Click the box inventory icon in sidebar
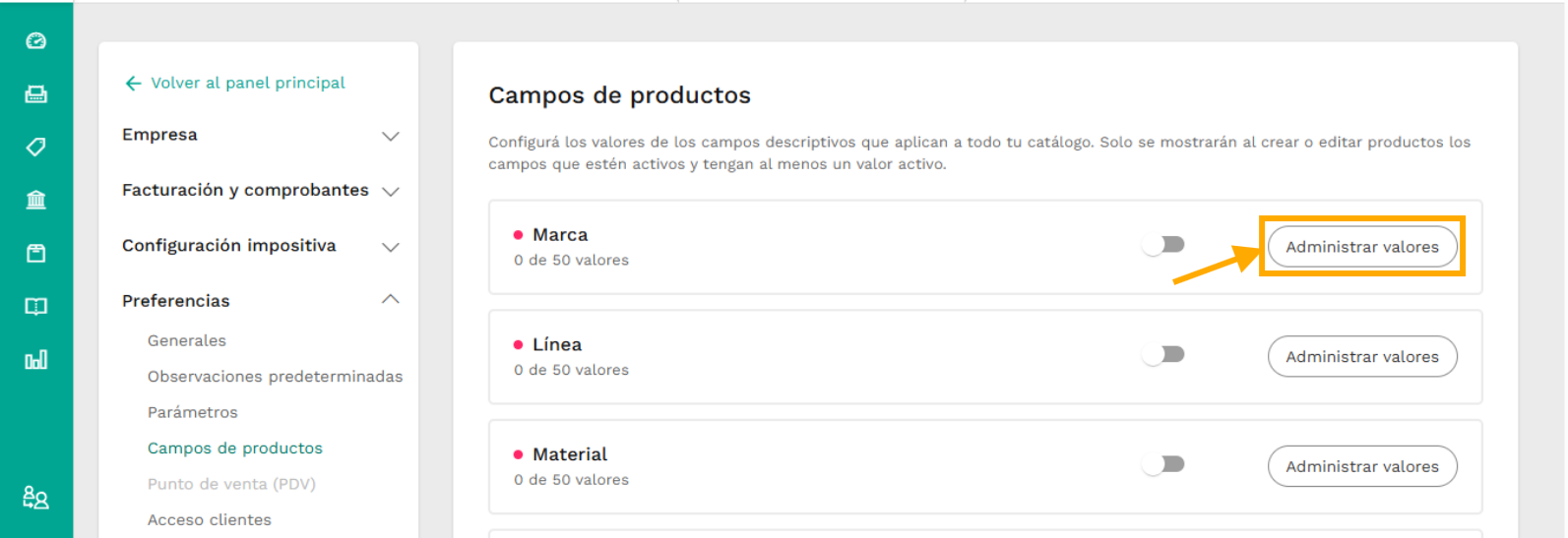 [36, 254]
